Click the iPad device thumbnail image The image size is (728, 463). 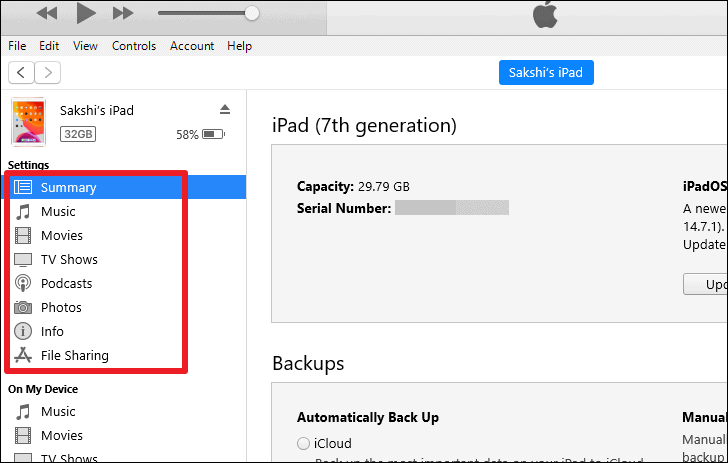tap(29, 122)
